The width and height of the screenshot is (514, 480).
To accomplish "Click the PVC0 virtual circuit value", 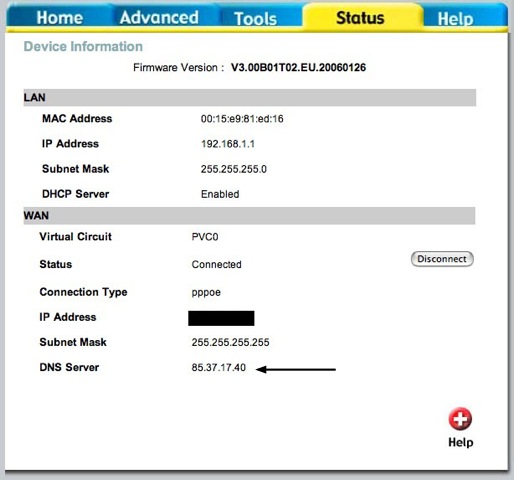I will pos(205,237).
